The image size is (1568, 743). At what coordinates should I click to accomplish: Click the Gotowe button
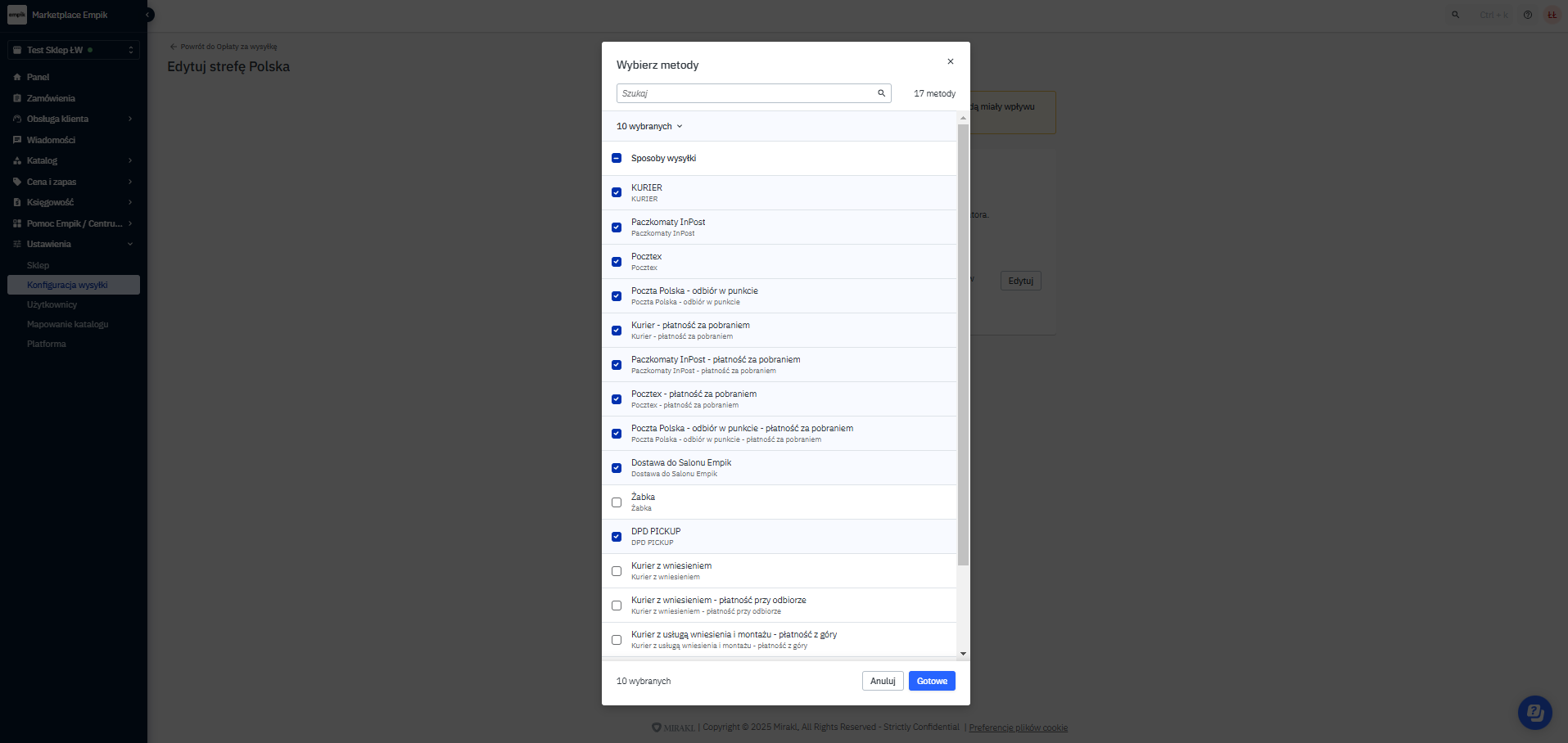(x=931, y=681)
